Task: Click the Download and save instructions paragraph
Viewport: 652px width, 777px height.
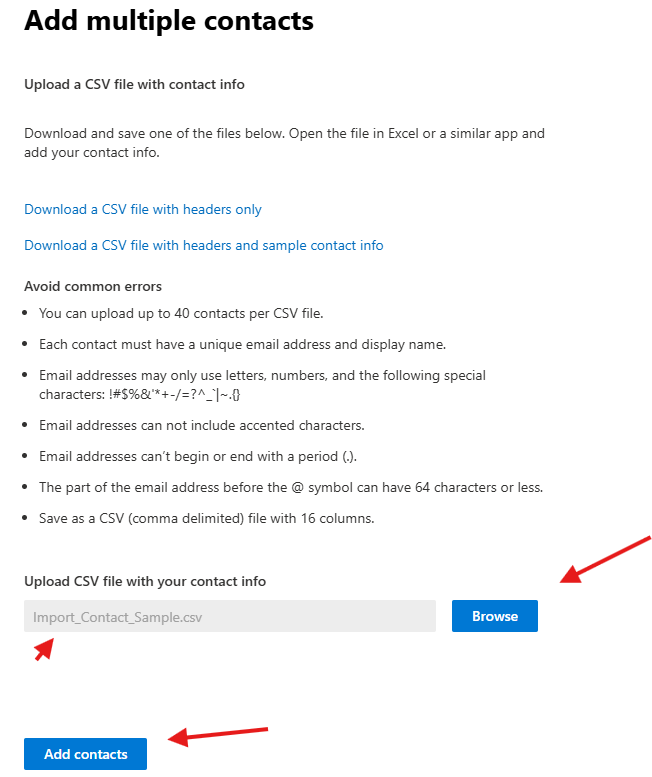Action: tap(284, 143)
